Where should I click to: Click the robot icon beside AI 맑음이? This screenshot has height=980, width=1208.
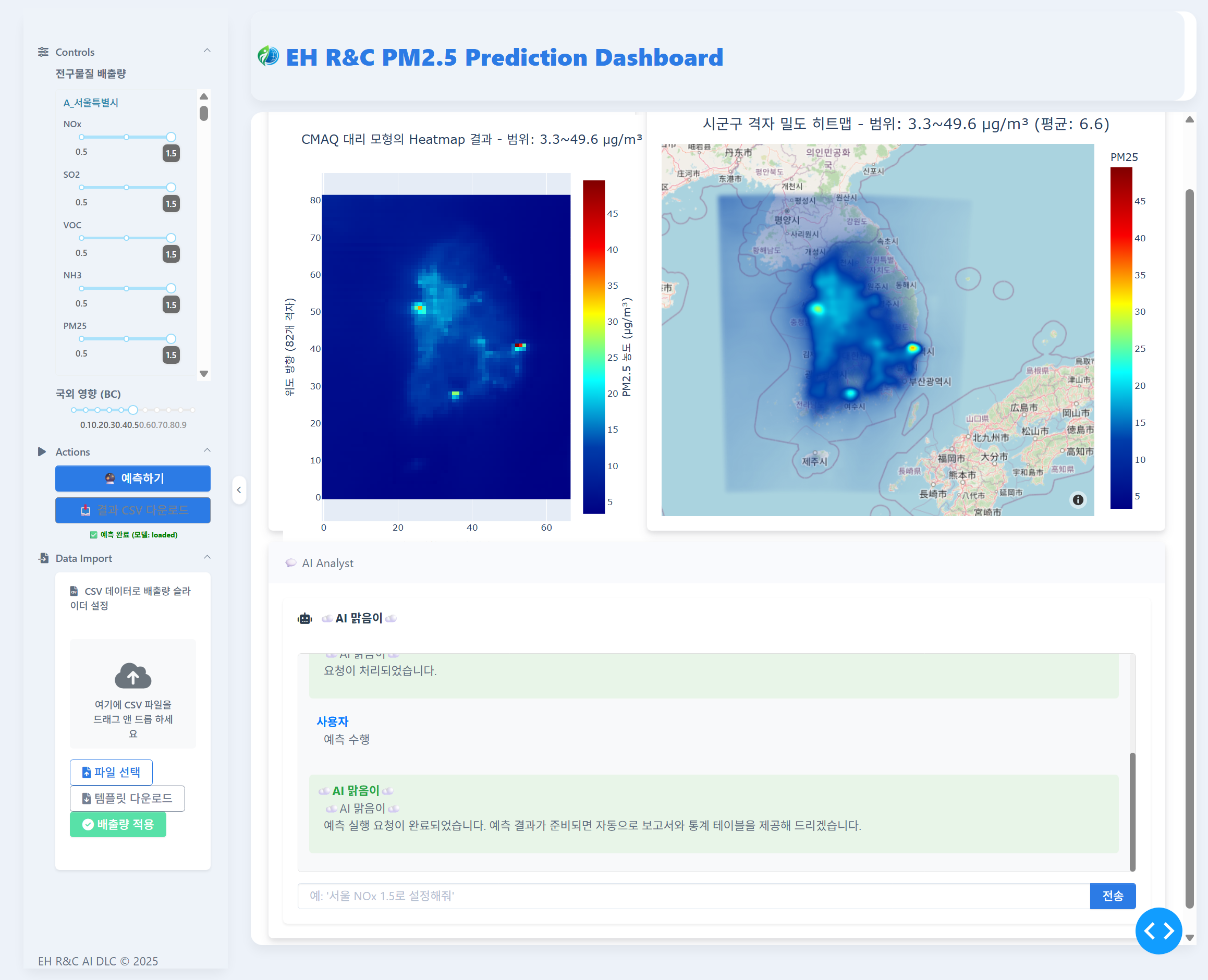tap(305, 618)
